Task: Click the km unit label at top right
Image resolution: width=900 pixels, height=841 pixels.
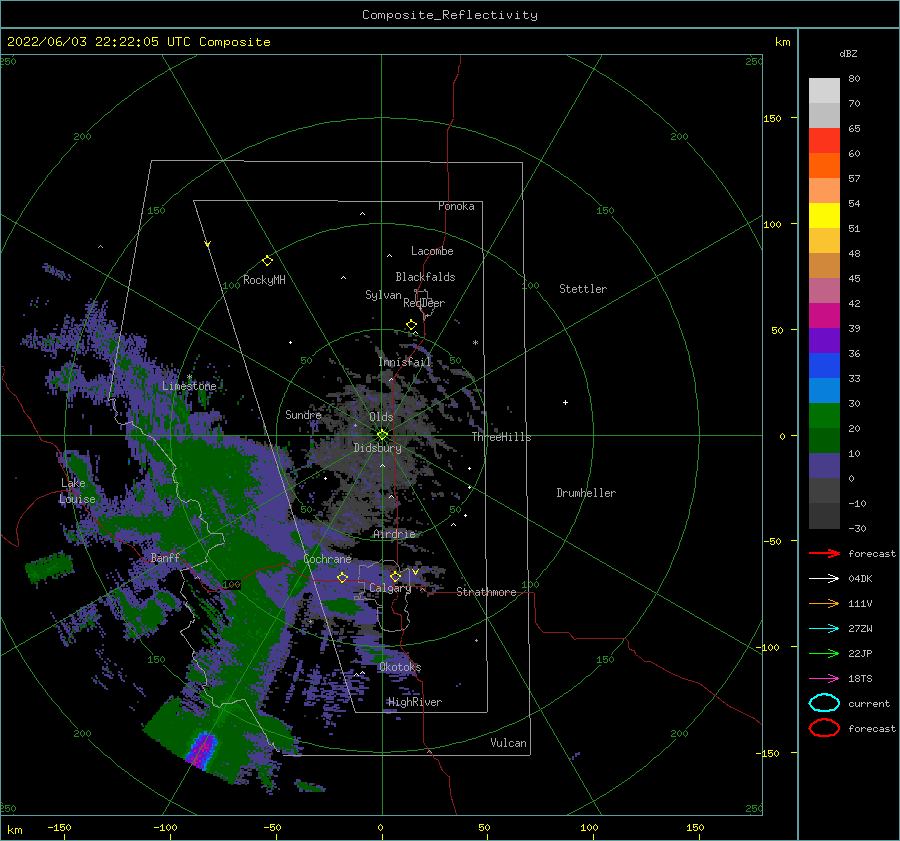Action: (782, 42)
